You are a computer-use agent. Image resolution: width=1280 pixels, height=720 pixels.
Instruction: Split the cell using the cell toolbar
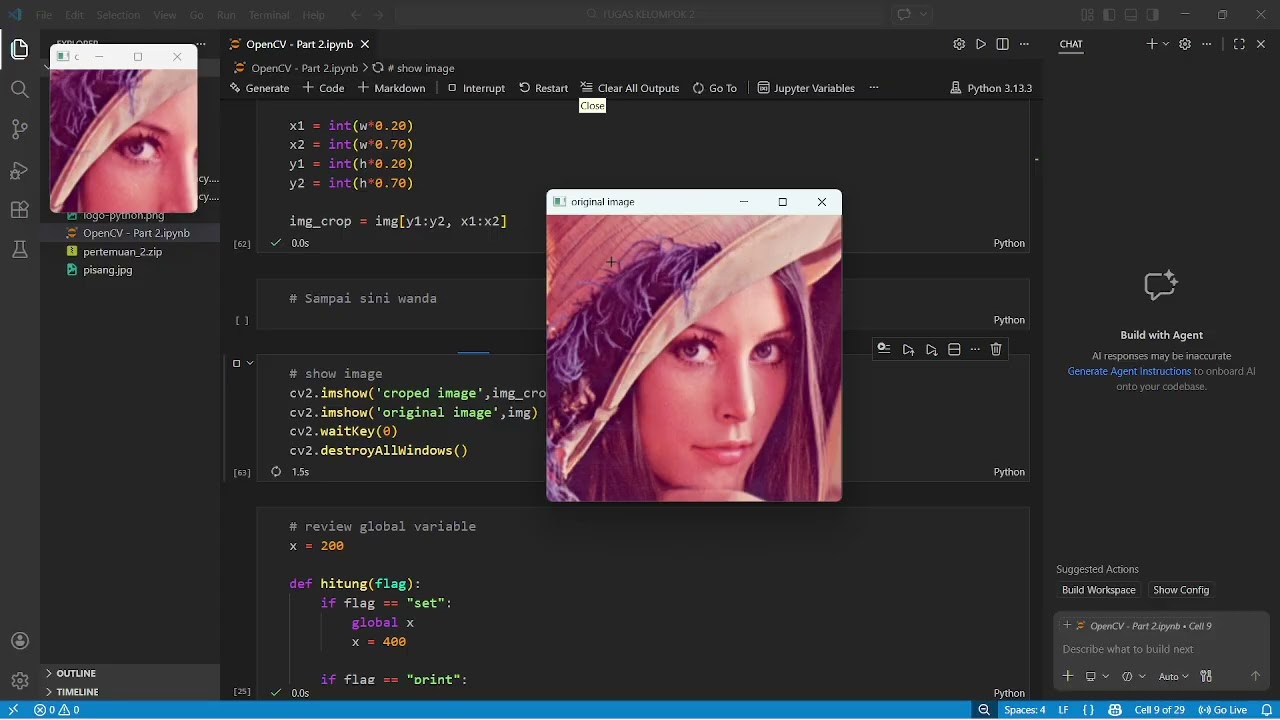pos(954,349)
